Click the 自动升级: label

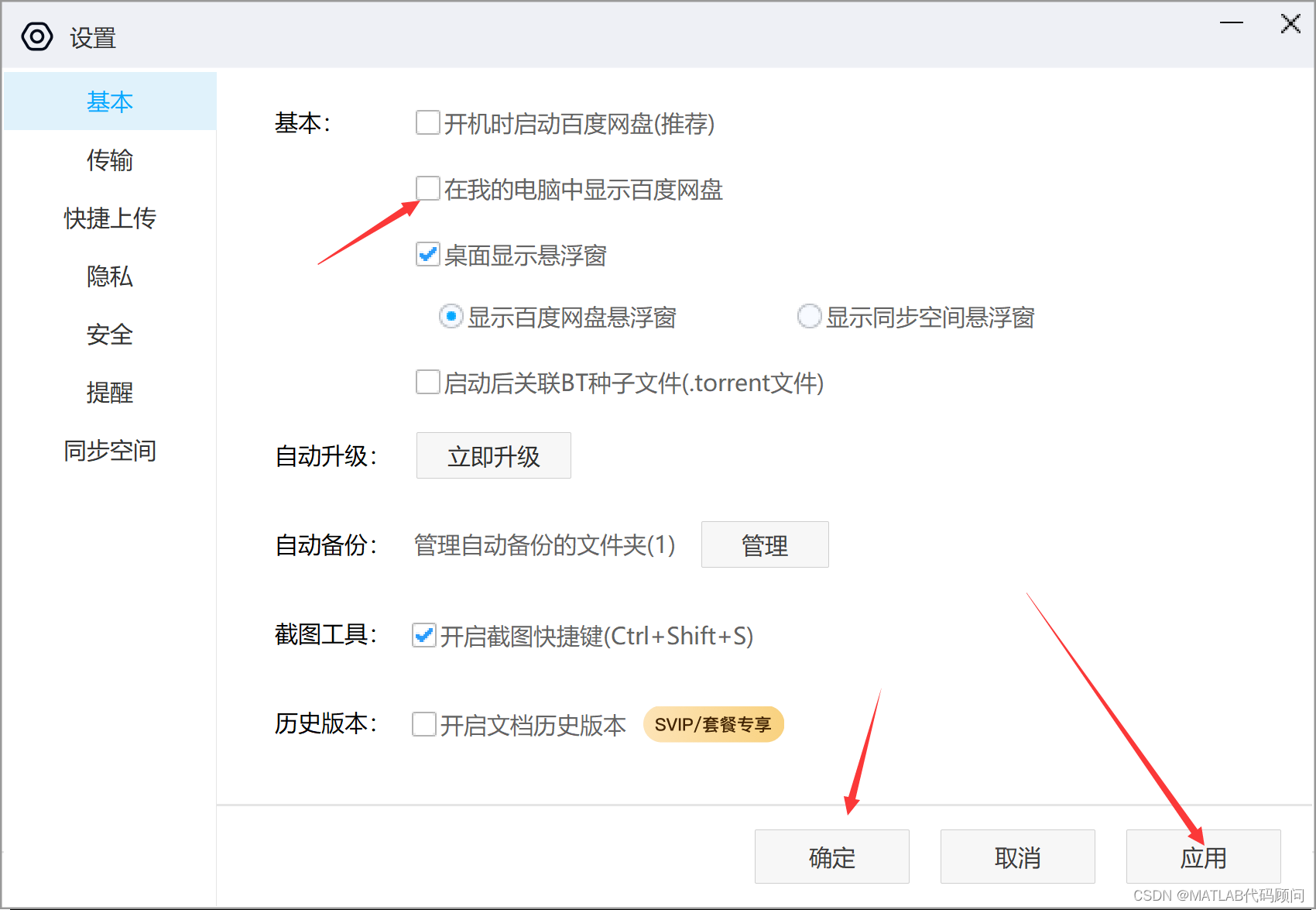click(326, 455)
